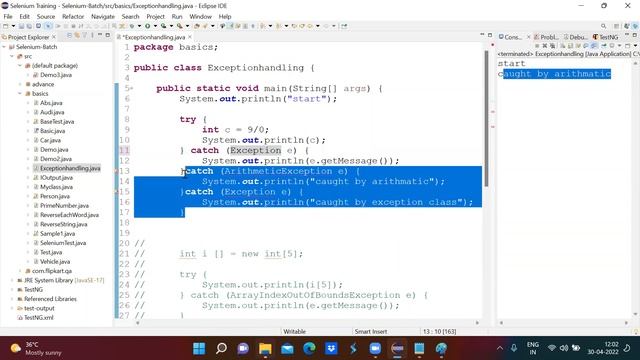Viewport: 640px width, 360px height.
Task: Click the Search magnifier icon at top right
Action: point(604,26)
